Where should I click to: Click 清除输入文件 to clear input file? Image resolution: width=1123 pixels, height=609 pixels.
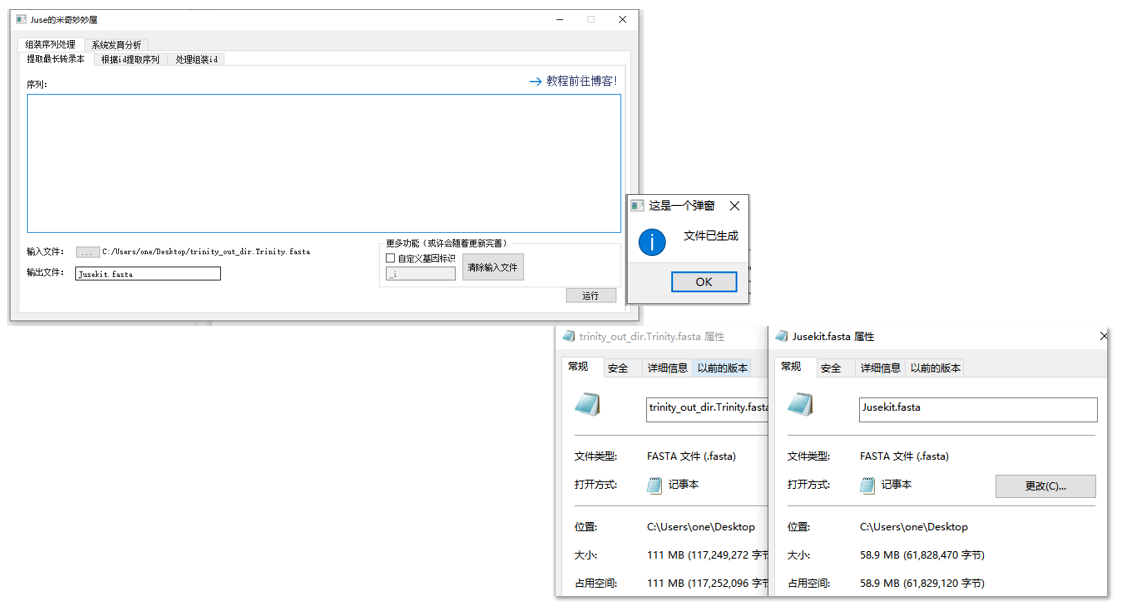[492, 268]
